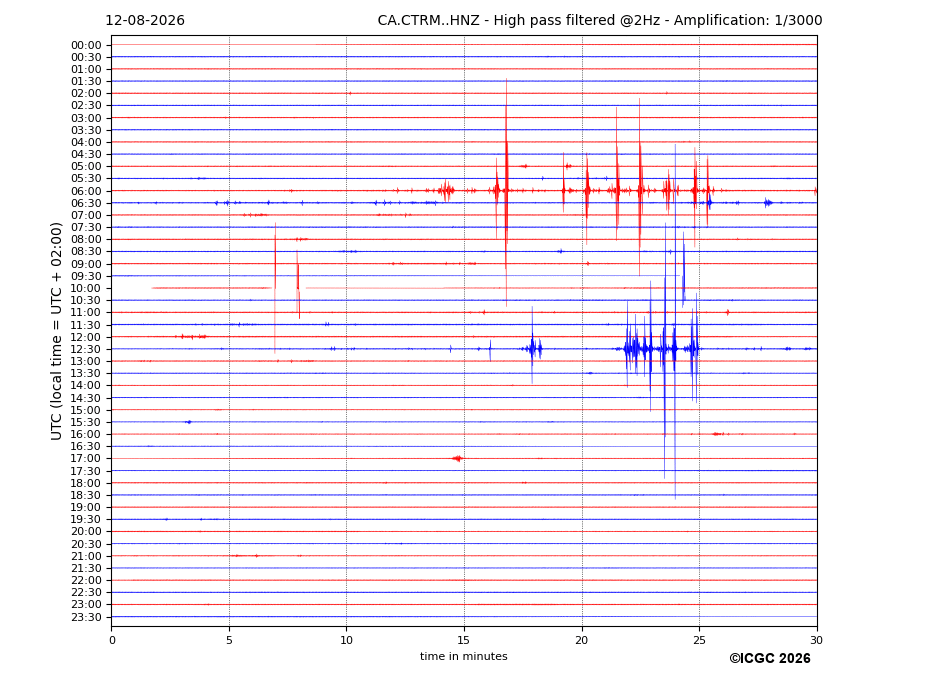Click the x-axis tick label 0

(112, 640)
